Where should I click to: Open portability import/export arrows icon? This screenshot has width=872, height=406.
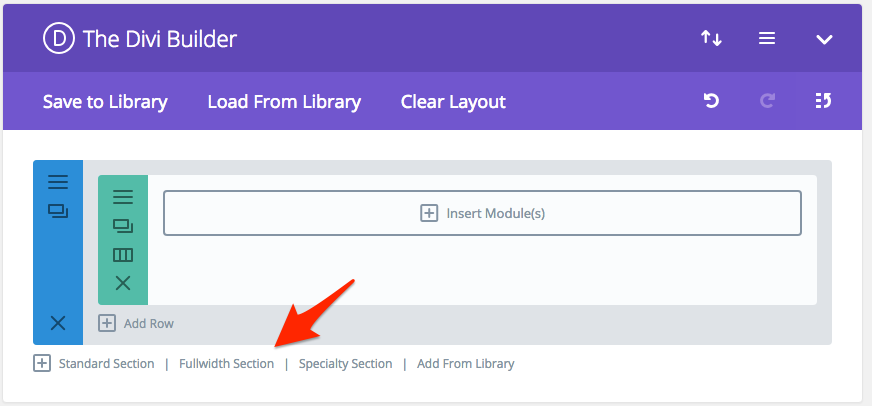click(x=711, y=38)
